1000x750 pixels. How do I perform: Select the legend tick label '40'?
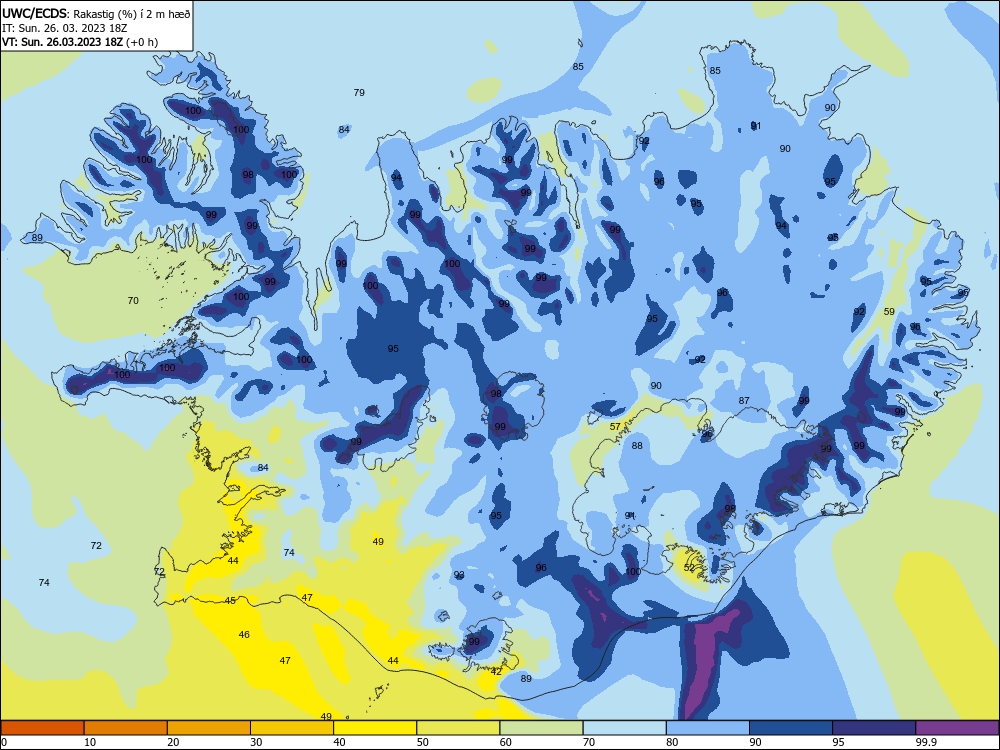(x=339, y=742)
